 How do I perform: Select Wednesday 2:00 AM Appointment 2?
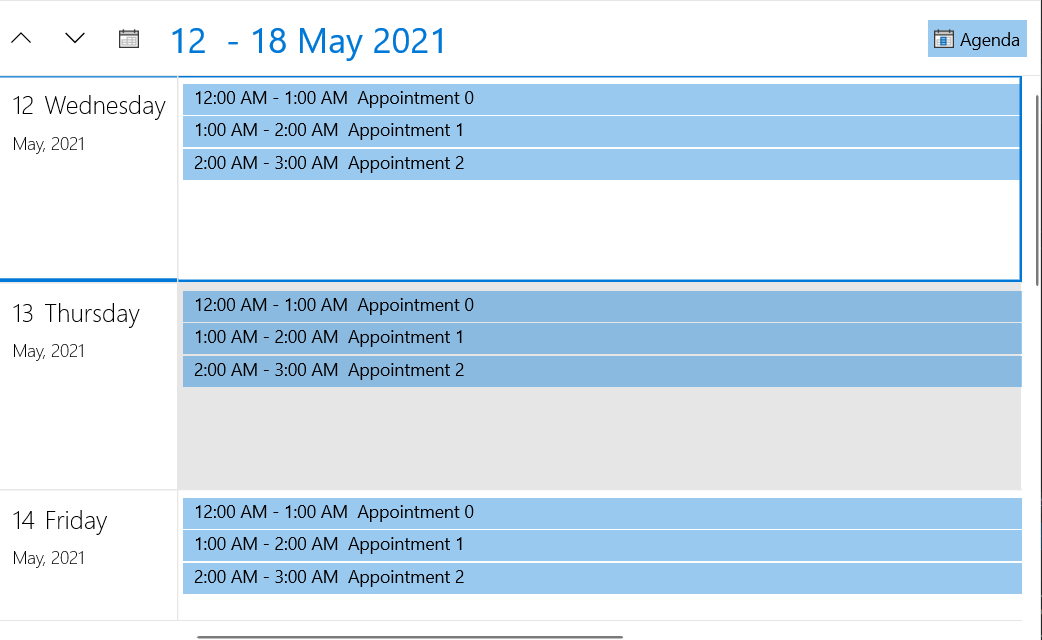tap(600, 163)
